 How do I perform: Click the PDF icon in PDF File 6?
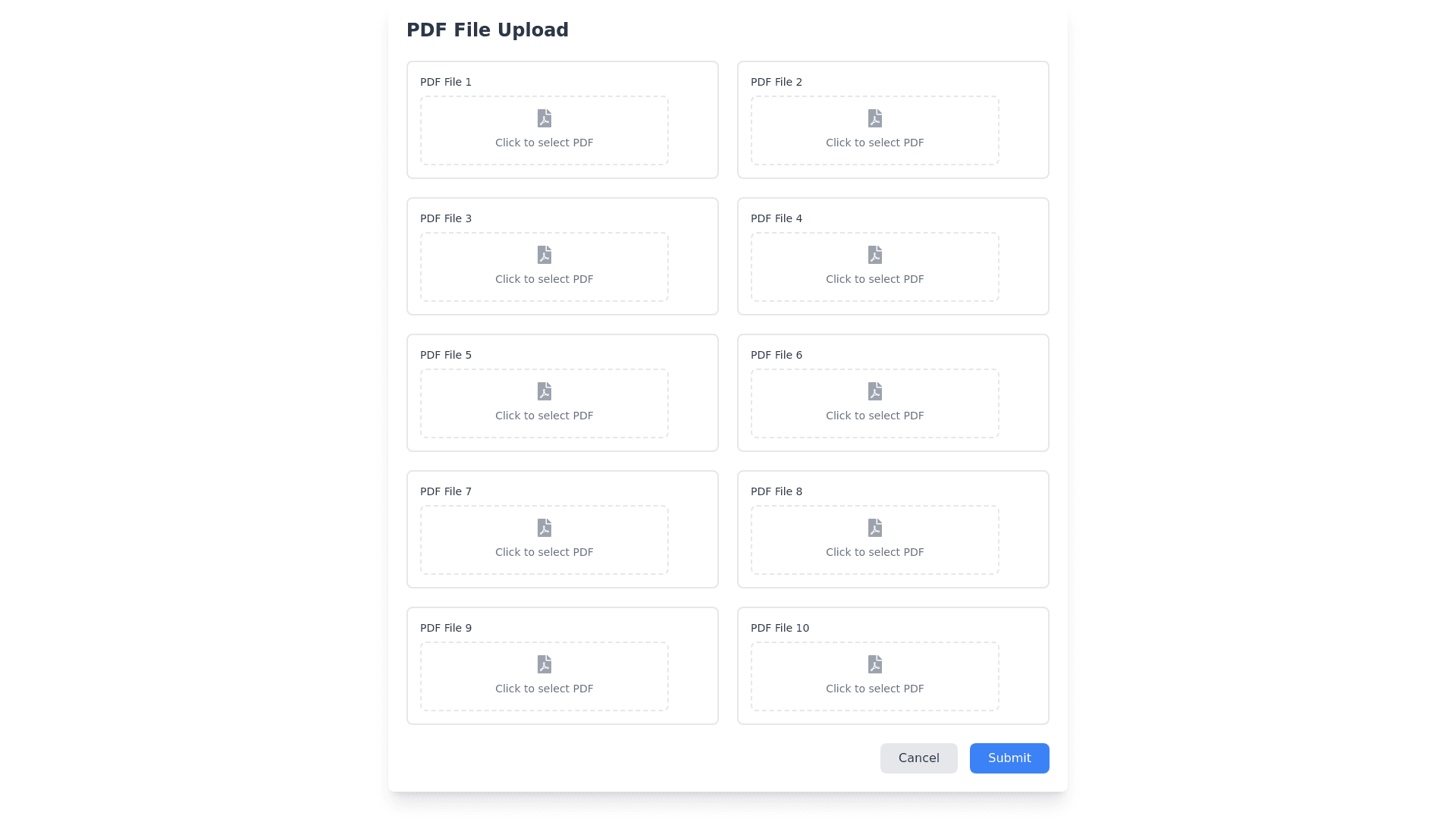click(x=875, y=391)
